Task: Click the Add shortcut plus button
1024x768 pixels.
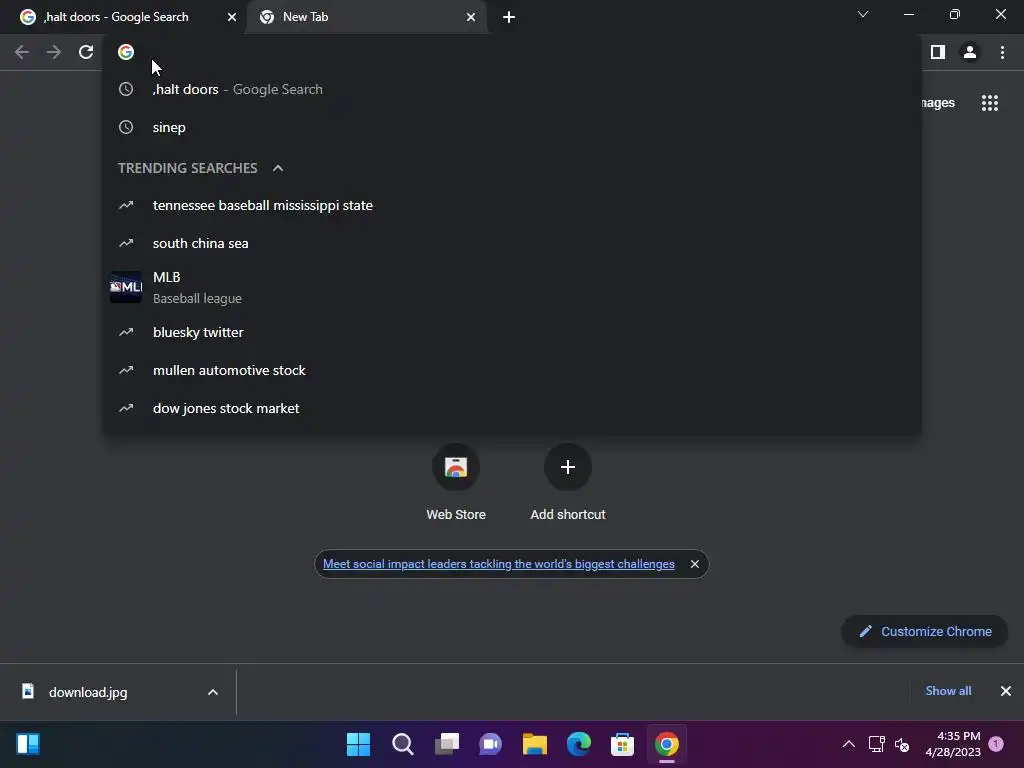Action: [568, 468]
